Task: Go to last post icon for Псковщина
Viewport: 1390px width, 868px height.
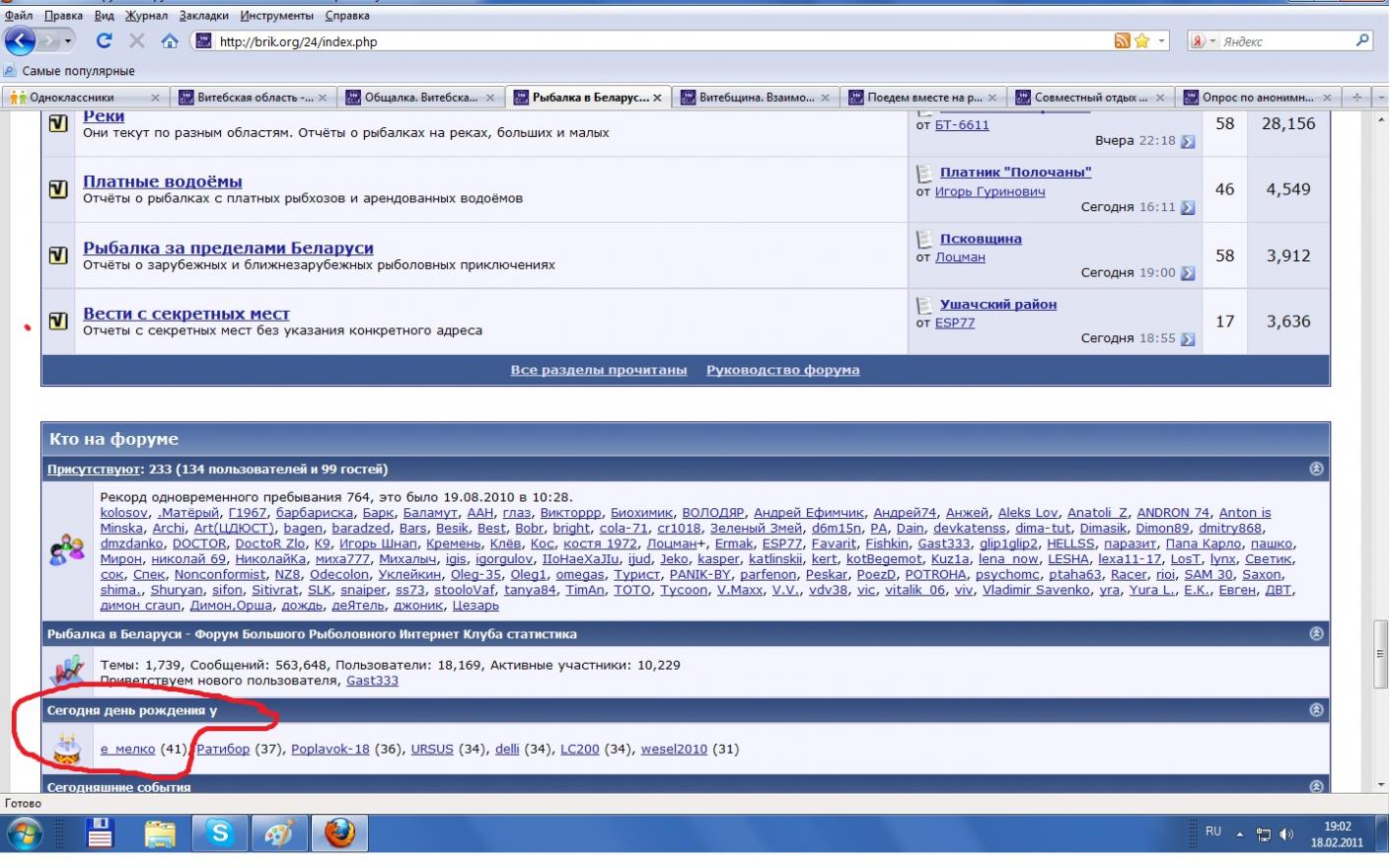Action: click(x=1188, y=273)
